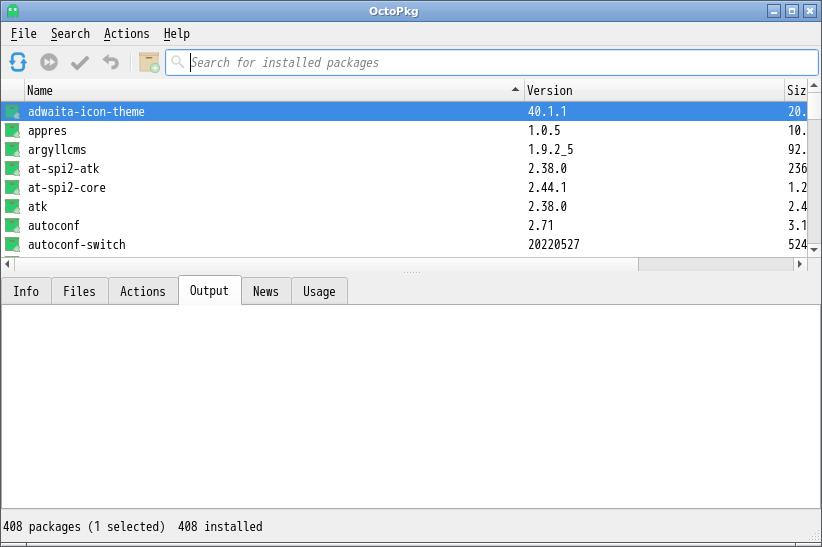Click the package icon beside argyllcms
The image size is (822, 547).
click(x=13, y=149)
